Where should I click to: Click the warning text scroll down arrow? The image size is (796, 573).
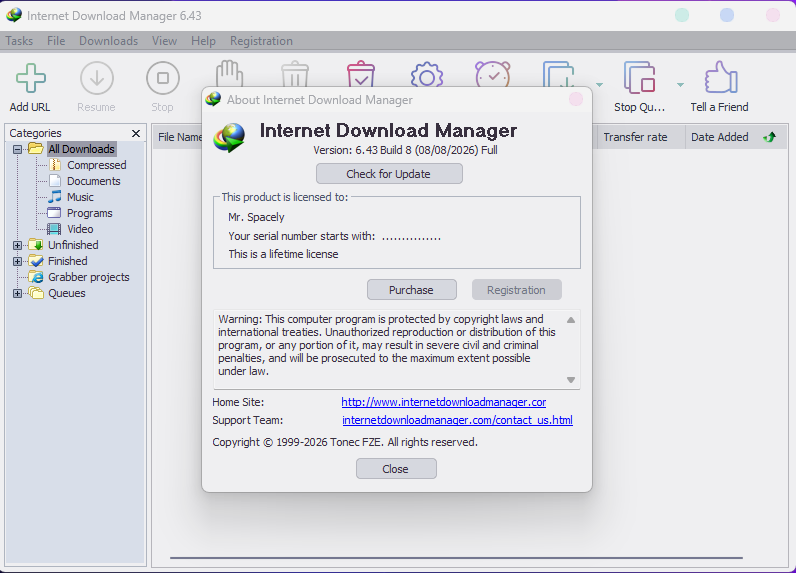[571, 380]
